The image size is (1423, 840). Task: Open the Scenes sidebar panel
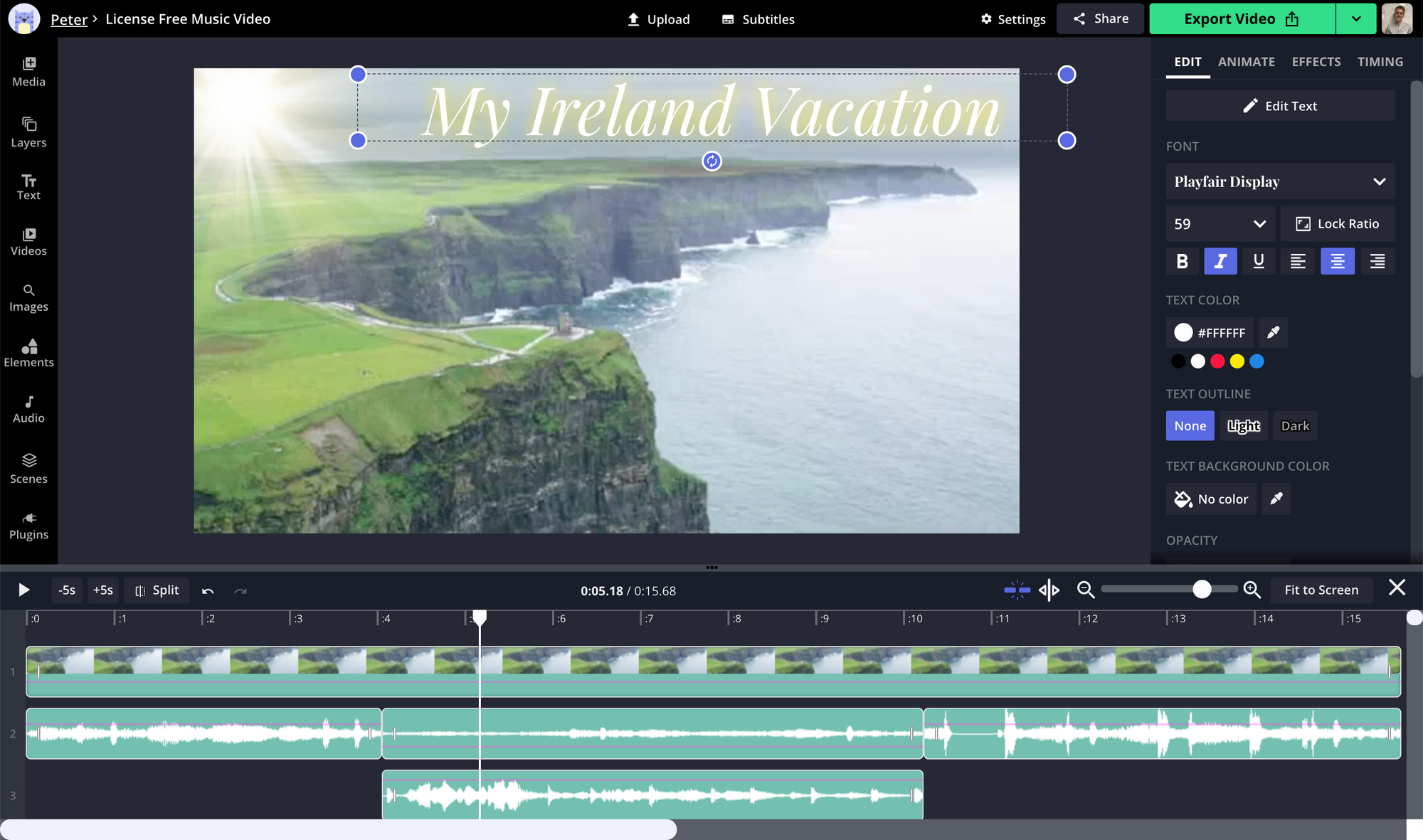tap(28, 469)
